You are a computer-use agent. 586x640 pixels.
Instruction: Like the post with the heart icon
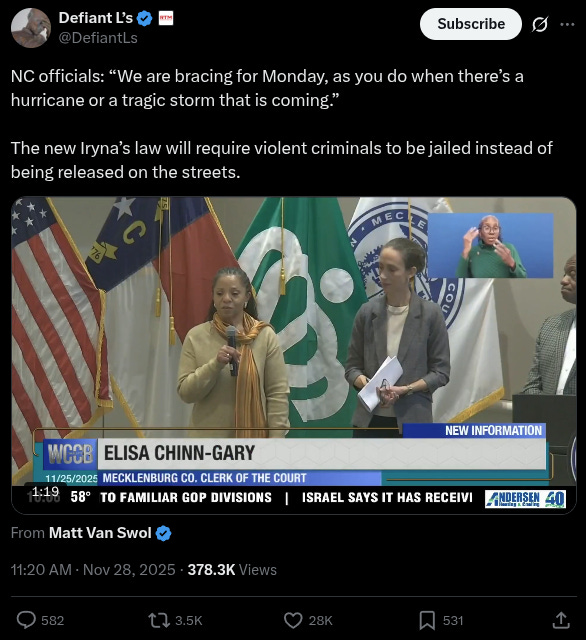pos(293,620)
